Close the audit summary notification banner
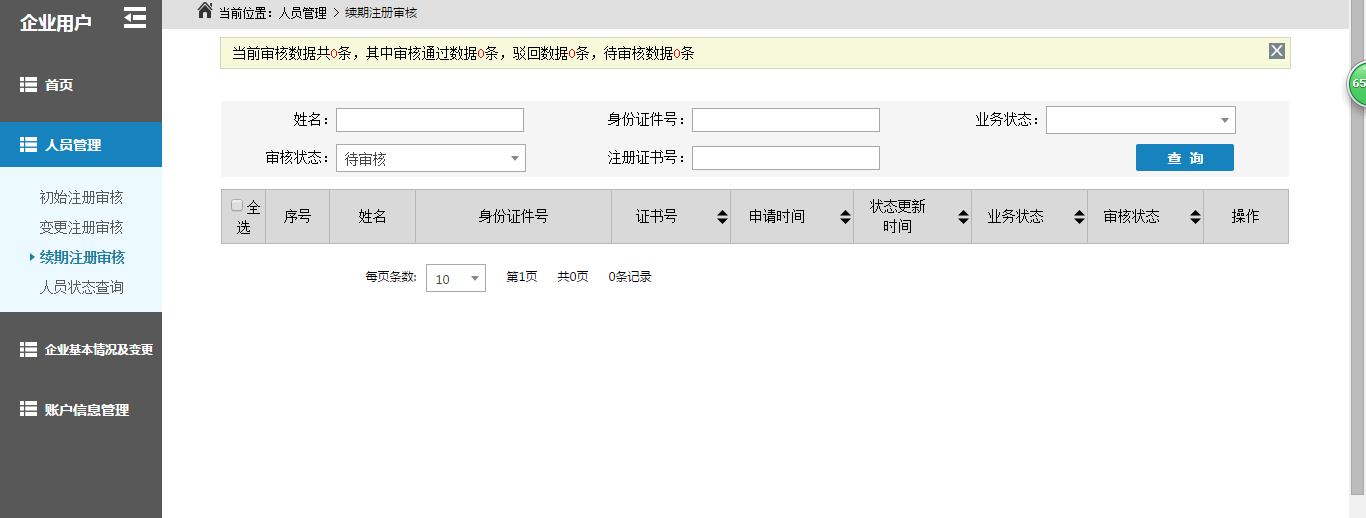Screen dimensions: 1366x518 click(1276, 52)
